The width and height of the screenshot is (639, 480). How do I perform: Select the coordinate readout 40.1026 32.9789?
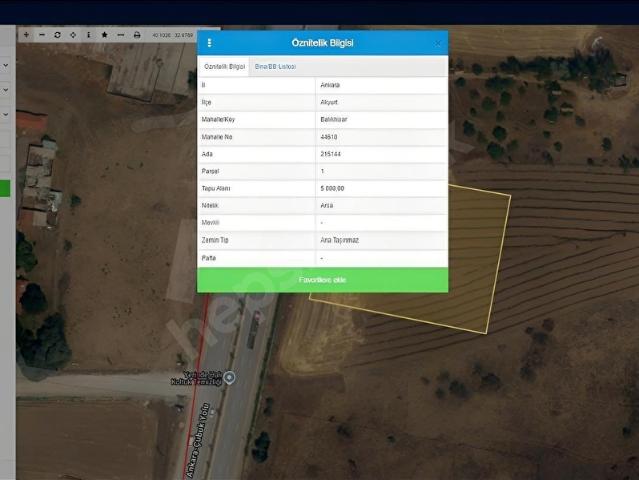click(x=173, y=35)
